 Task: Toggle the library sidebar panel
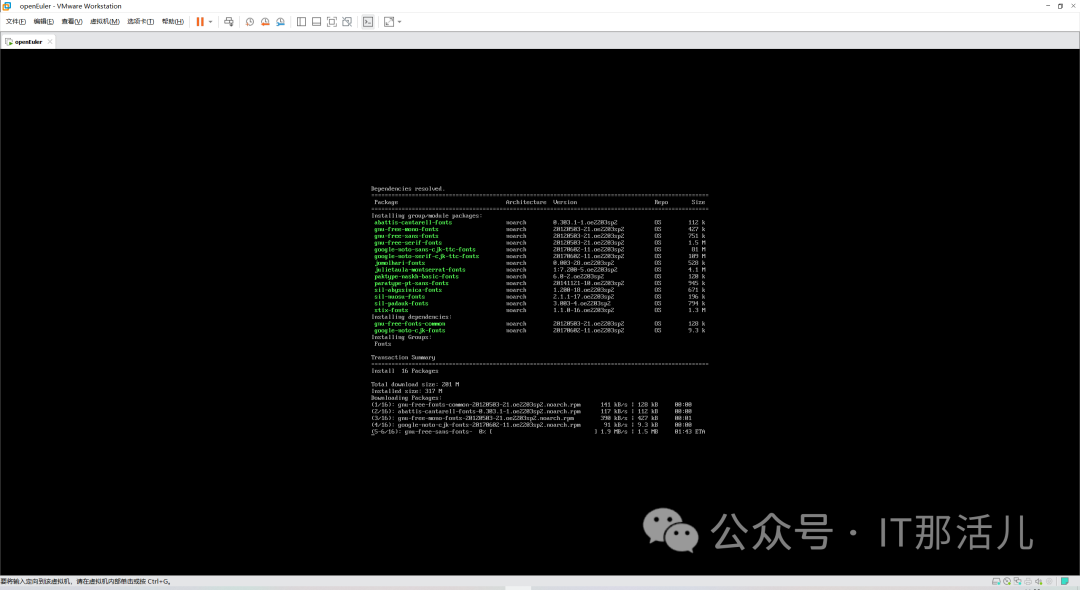pos(301,21)
